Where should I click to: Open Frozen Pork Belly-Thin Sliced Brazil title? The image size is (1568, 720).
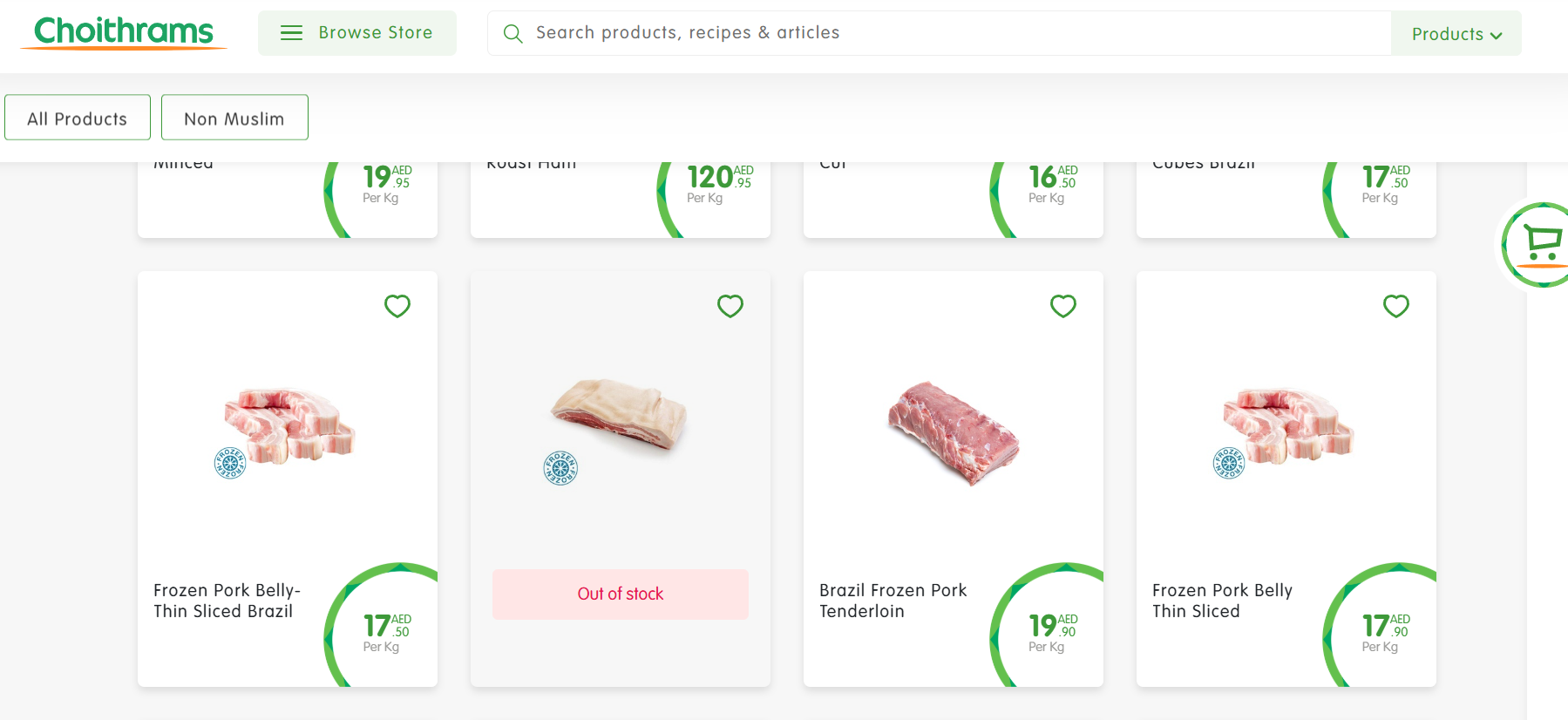pos(227,601)
